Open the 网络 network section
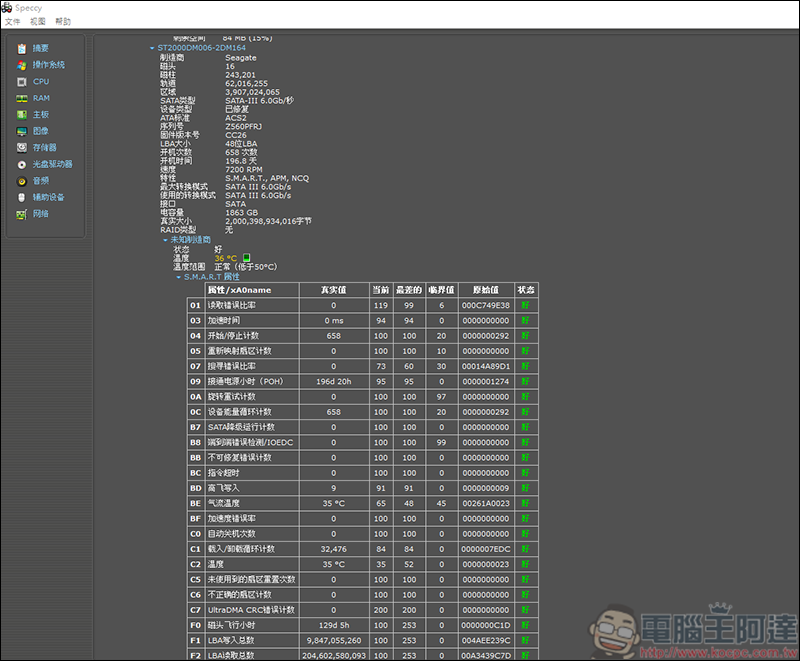This screenshot has width=800, height=661. tap(40, 214)
